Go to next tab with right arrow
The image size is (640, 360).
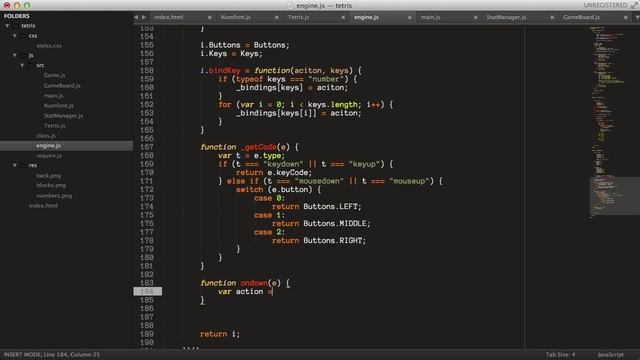point(144,17)
